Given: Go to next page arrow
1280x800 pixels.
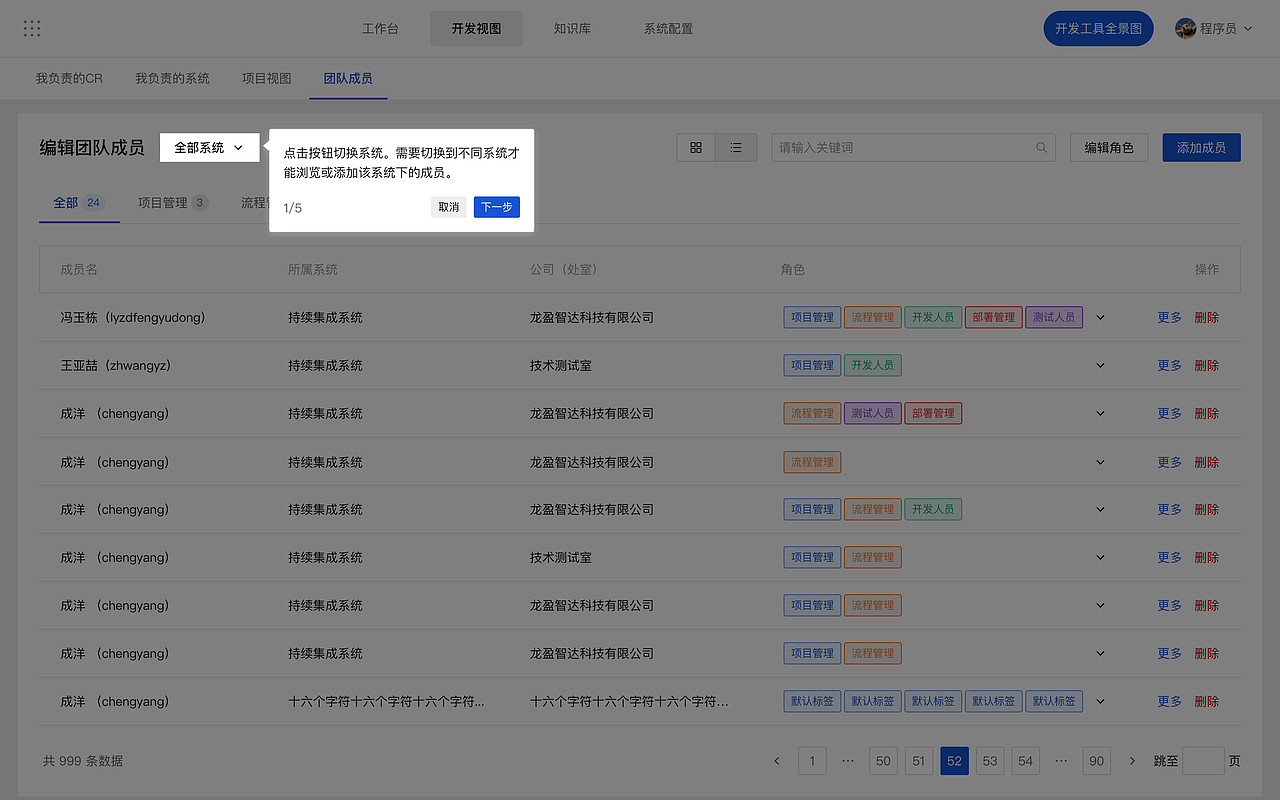Looking at the screenshot, I should (x=1131, y=761).
